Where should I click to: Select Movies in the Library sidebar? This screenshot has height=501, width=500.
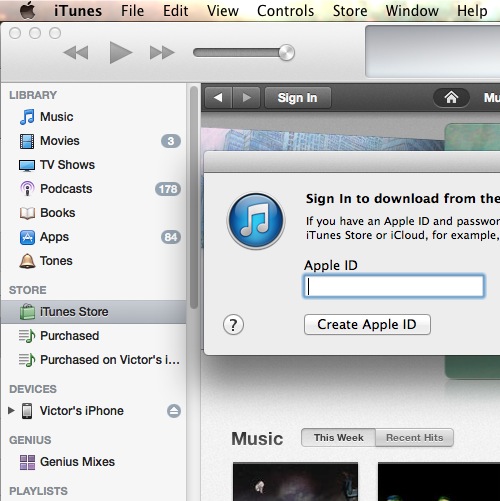pos(93,141)
